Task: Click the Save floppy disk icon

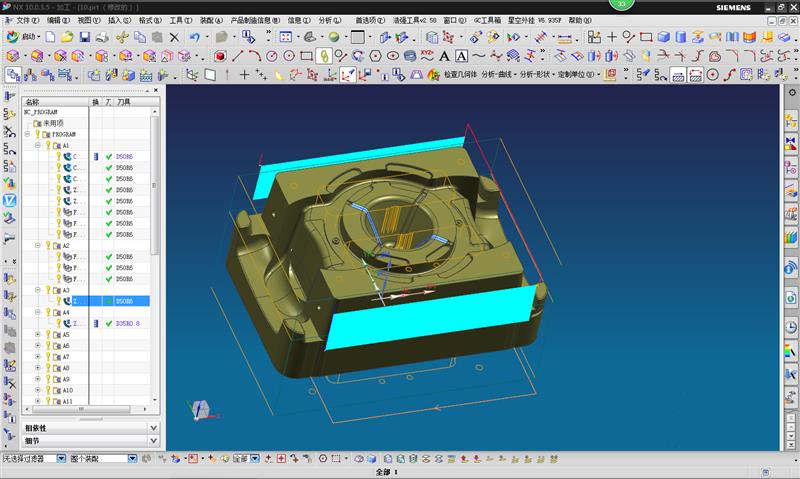Action: pos(84,37)
